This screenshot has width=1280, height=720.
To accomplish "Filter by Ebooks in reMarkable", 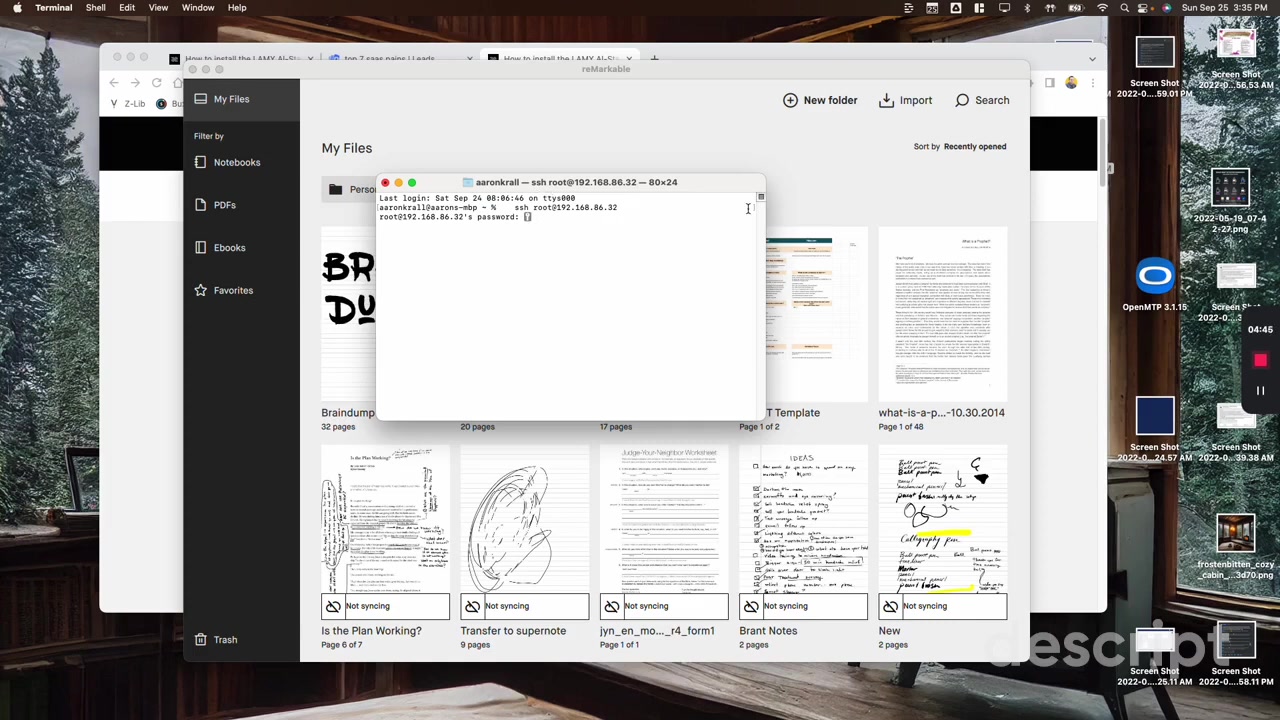I will pyautogui.click(x=220, y=248).
